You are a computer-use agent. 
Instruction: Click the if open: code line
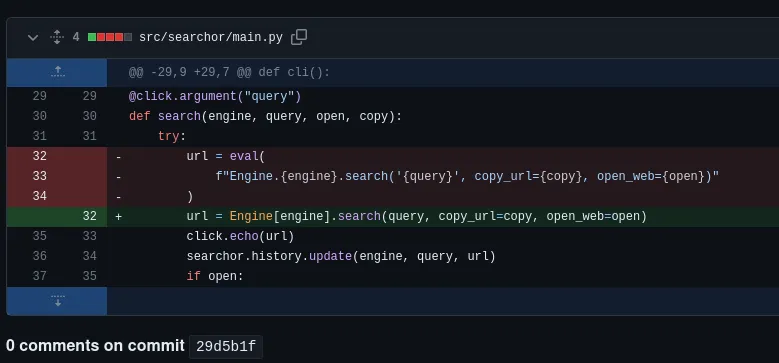pos(215,276)
